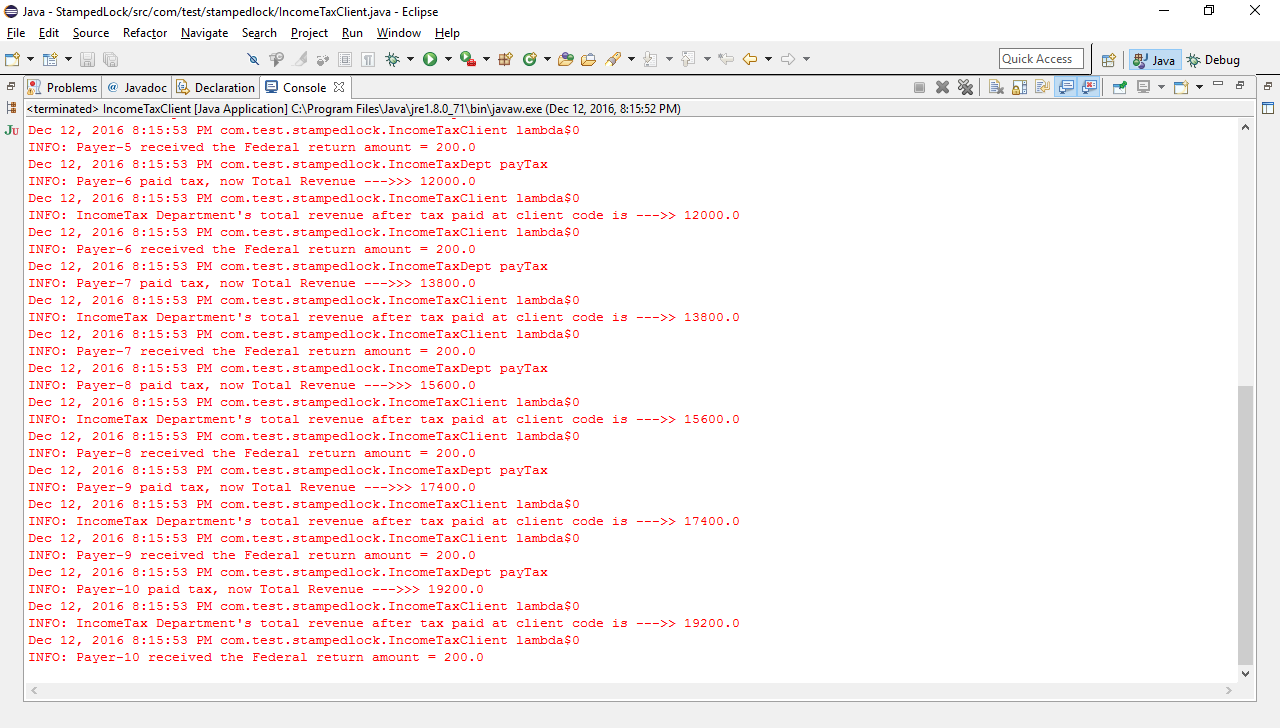Image resolution: width=1280 pixels, height=728 pixels.
Task: Open the Display Selected Console dropdown
Action: point(1160,87)
